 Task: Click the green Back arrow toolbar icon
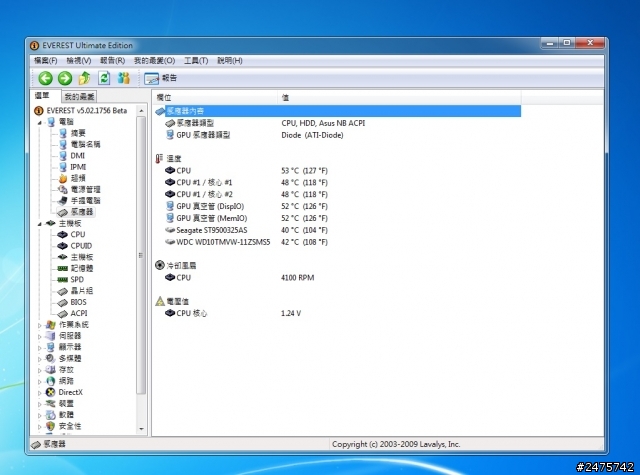click(x=45, y=78)
